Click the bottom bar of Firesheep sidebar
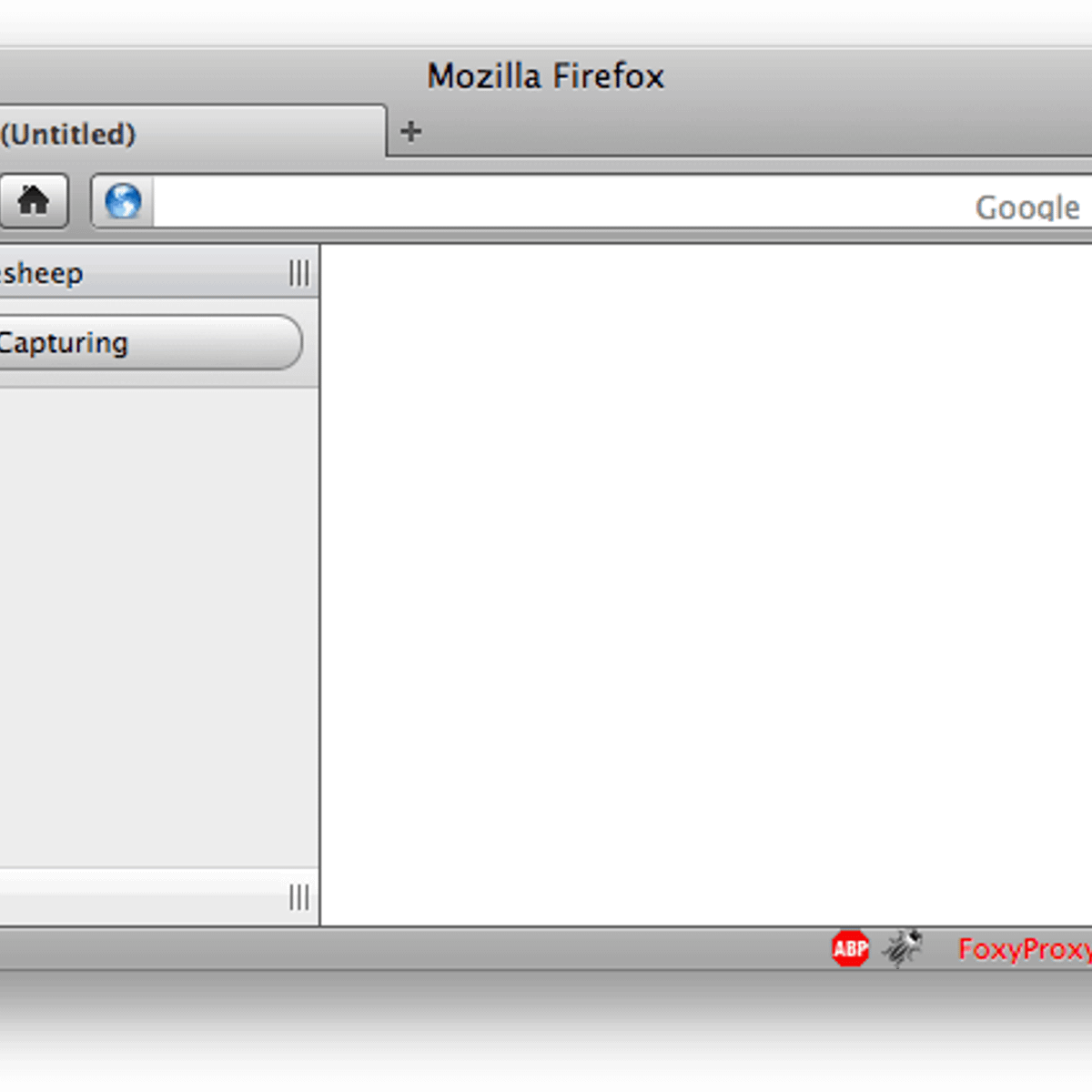Image resolution: width=1092 pixels, height=1092 pixels. pyautogui.click(x=136, y=897)
